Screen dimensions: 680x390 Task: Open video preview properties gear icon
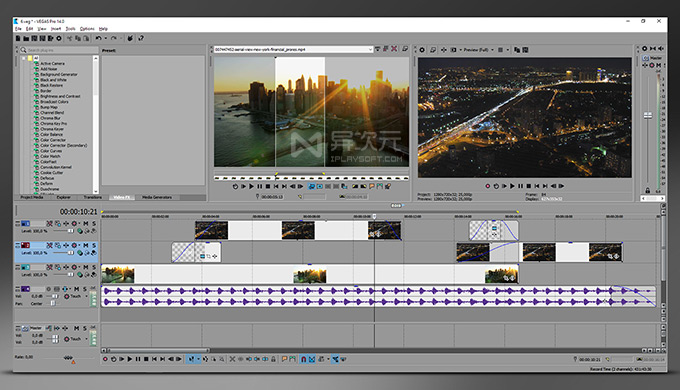coord(422,50)
